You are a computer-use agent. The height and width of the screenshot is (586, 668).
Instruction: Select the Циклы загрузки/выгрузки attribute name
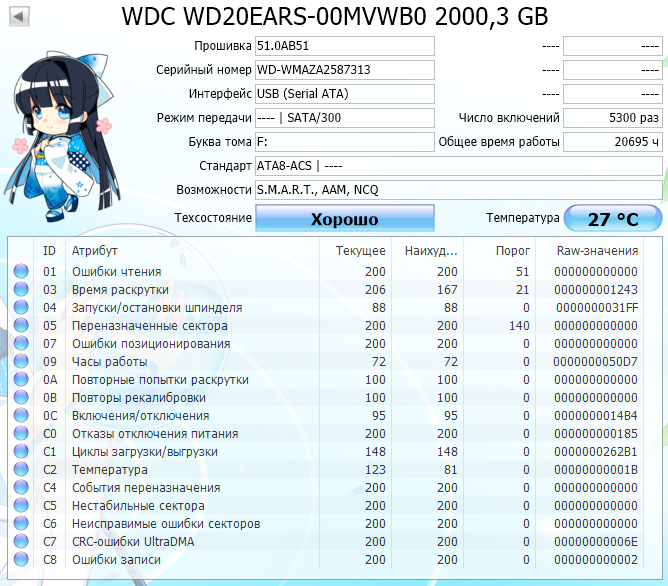click(x=144, y=451)
